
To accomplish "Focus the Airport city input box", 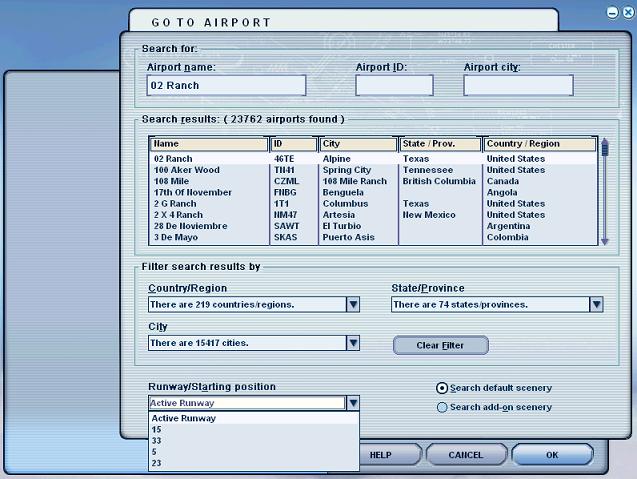I will point(518,86).
